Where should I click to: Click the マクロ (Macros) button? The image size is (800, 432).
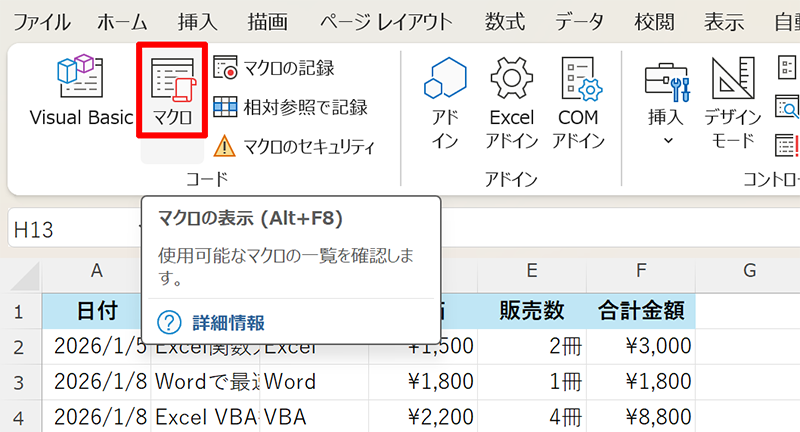pos(173,92)
